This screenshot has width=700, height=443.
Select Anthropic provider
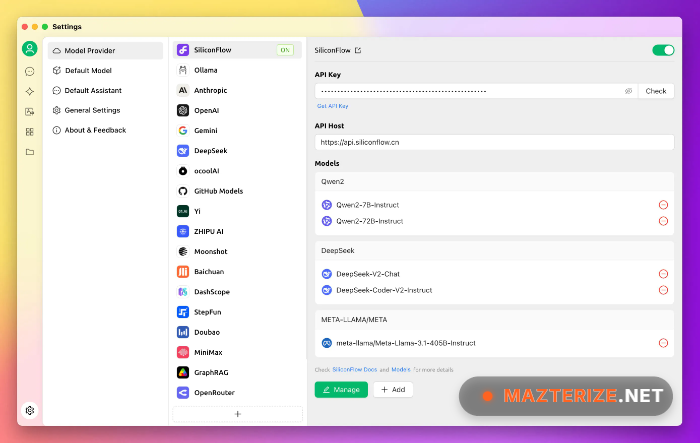(237, 90)
